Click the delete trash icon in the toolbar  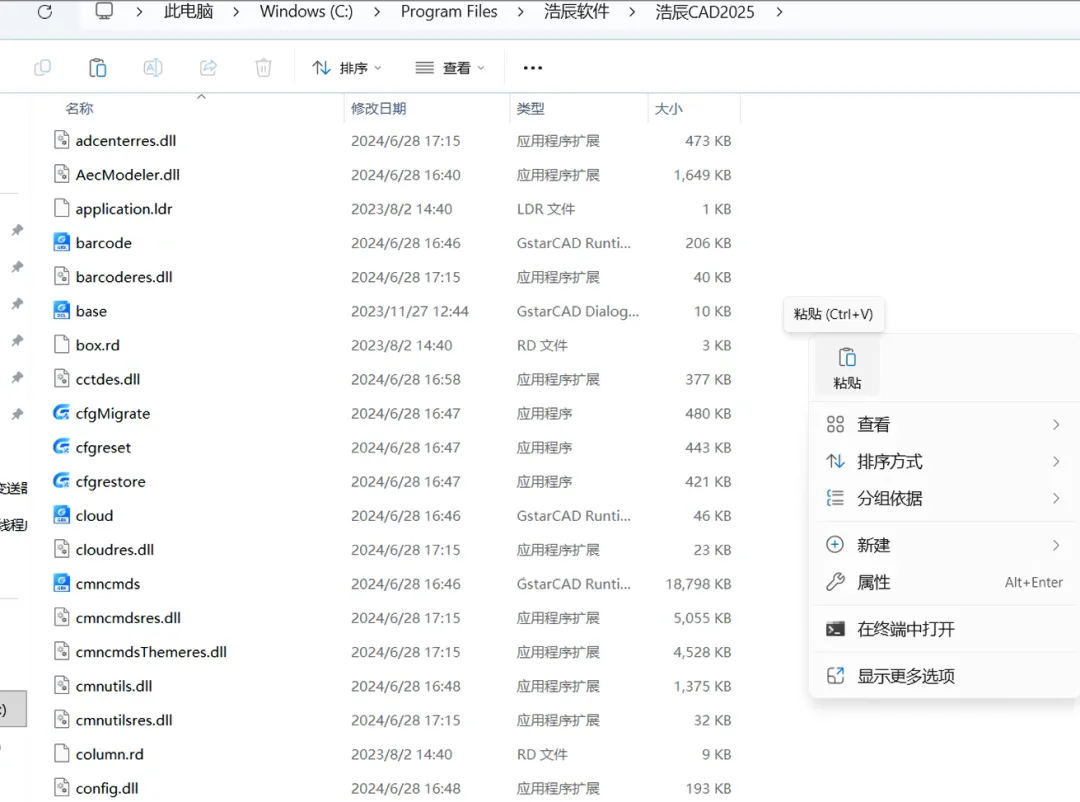pyautogui.click(x=263, y=68)
